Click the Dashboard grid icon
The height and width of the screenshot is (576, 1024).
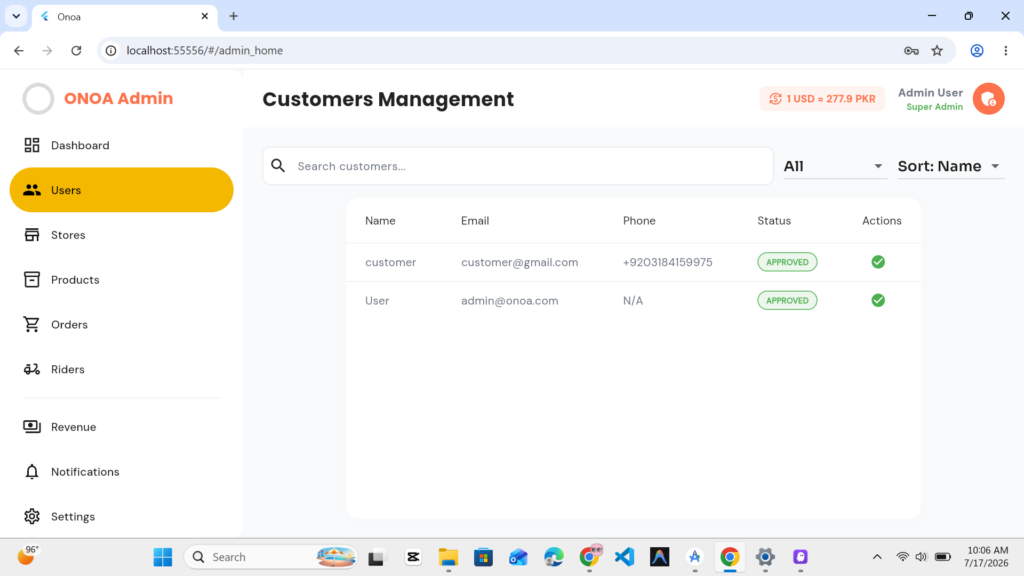tap(31, 145)
